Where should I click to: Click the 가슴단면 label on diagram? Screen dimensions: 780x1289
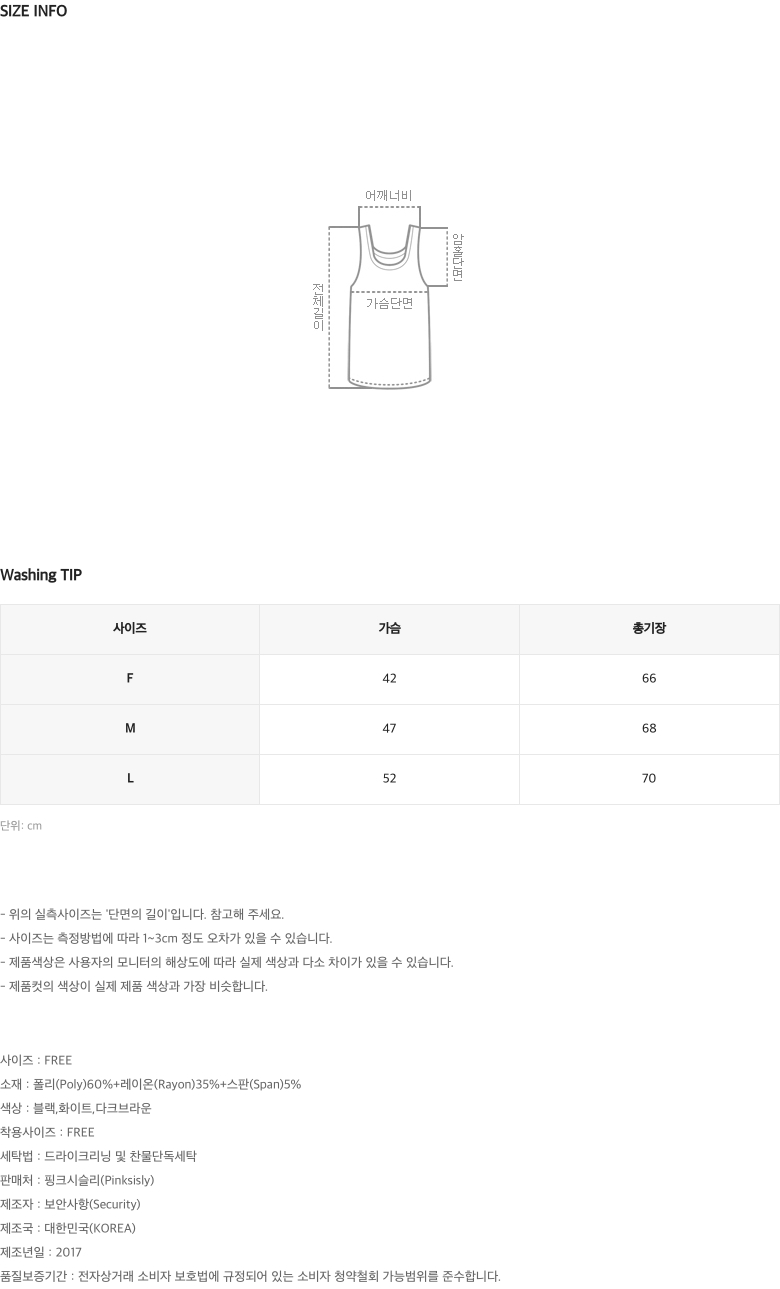(x=389, y=303)
